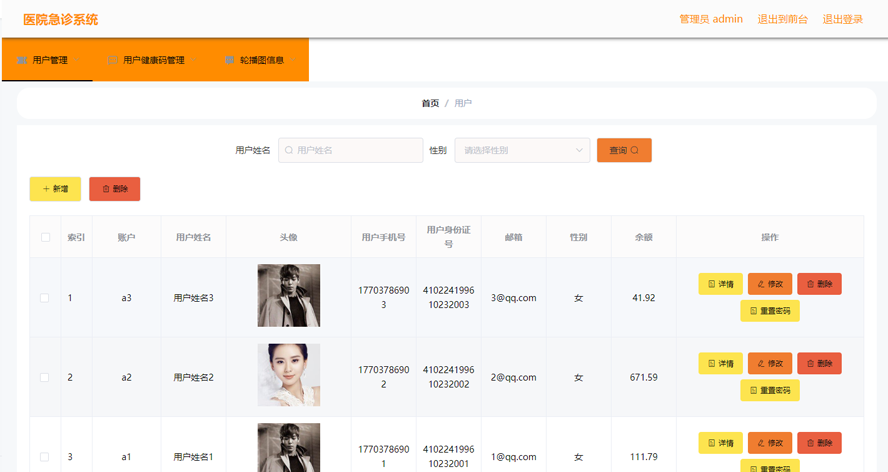This screenshot has height=472, width=888.
Task: Go to 首页 breadcrumb
Action: [430, 103]
